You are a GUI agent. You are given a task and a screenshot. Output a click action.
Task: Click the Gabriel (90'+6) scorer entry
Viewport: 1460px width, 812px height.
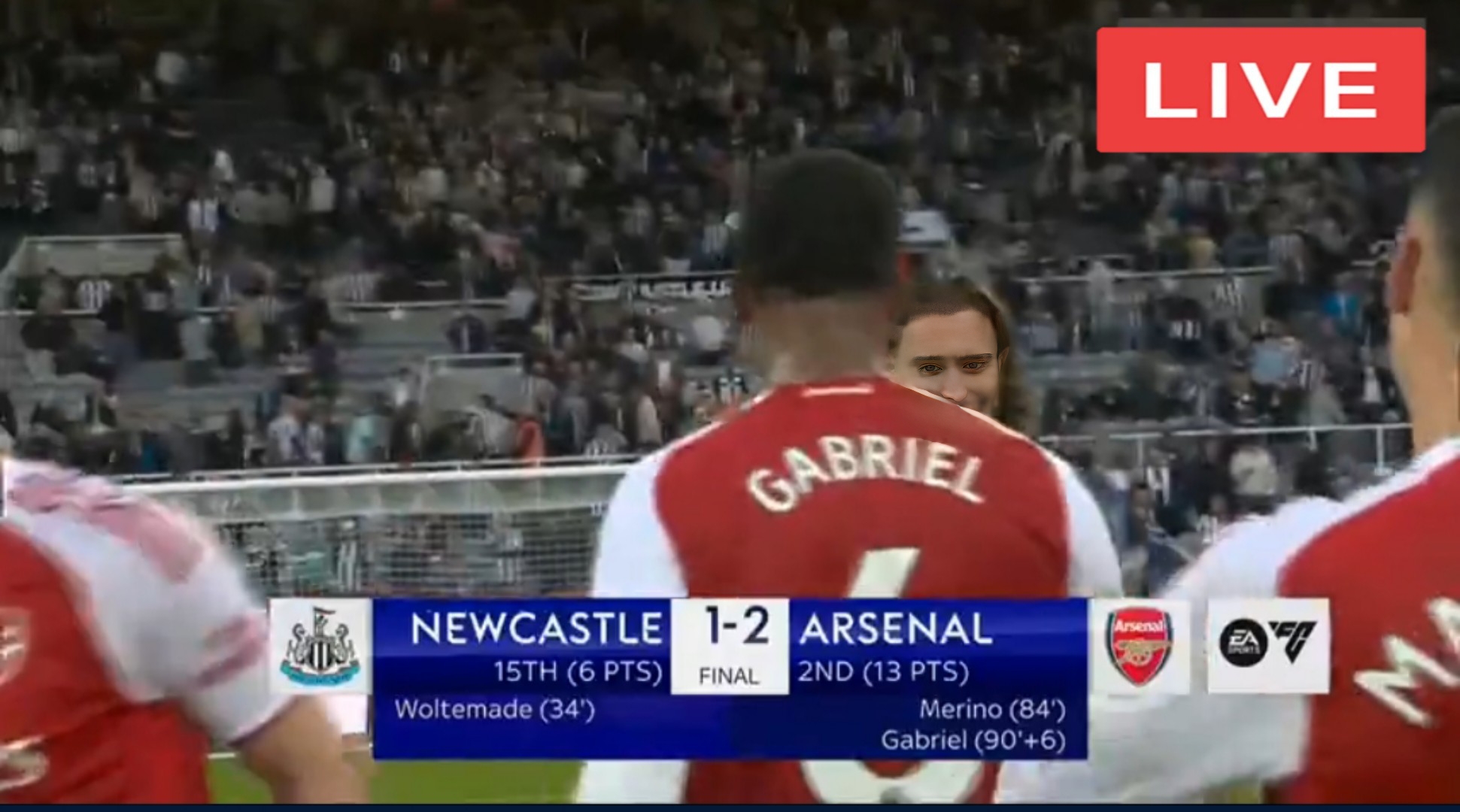point(973,740)
